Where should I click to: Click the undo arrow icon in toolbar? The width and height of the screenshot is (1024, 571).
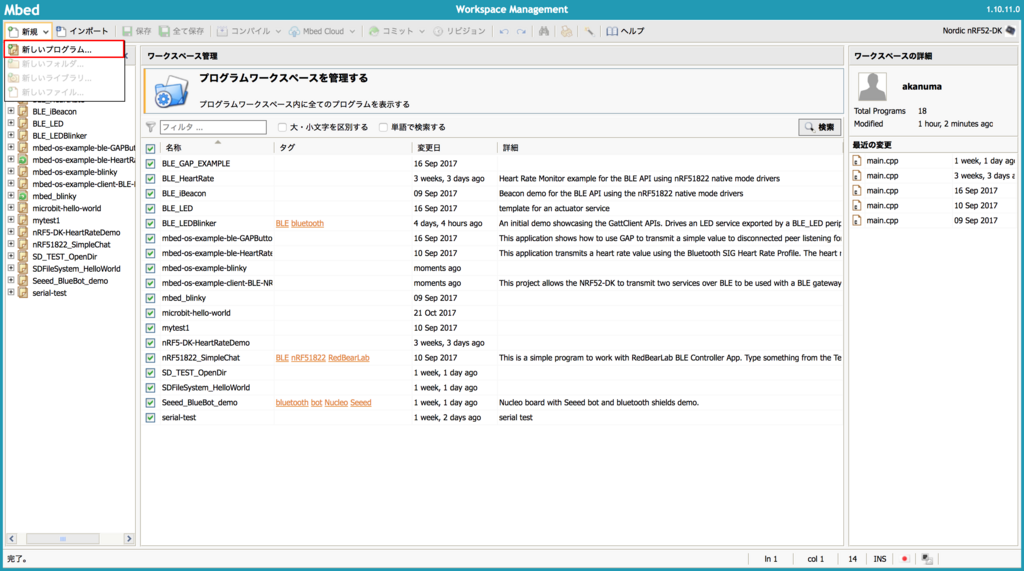[504, 31]
